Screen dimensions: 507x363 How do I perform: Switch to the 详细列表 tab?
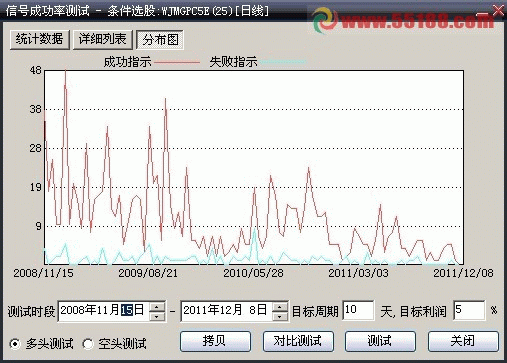[102, 40]
